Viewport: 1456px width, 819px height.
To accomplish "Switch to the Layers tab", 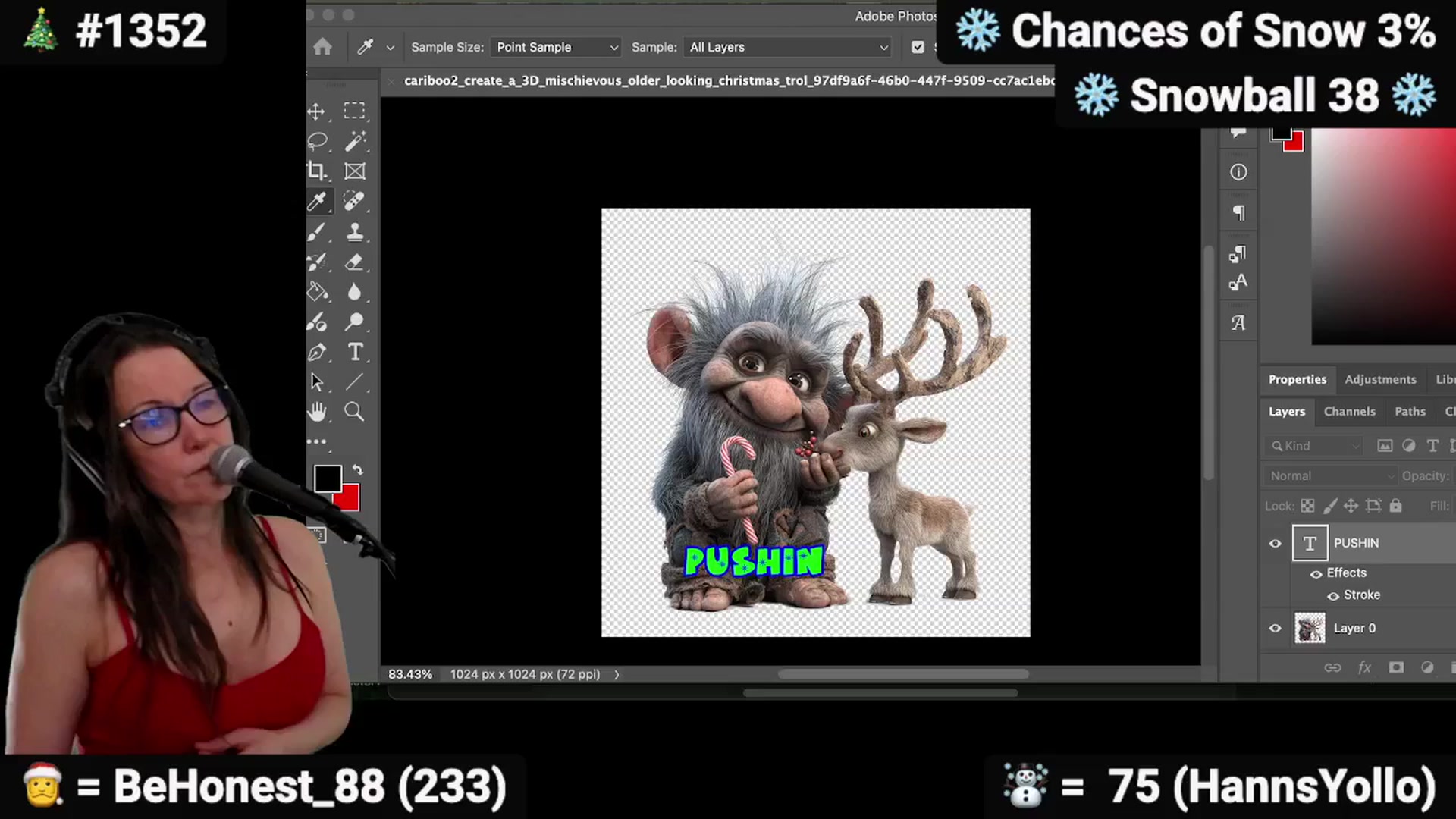I will tap(1287, 412).
